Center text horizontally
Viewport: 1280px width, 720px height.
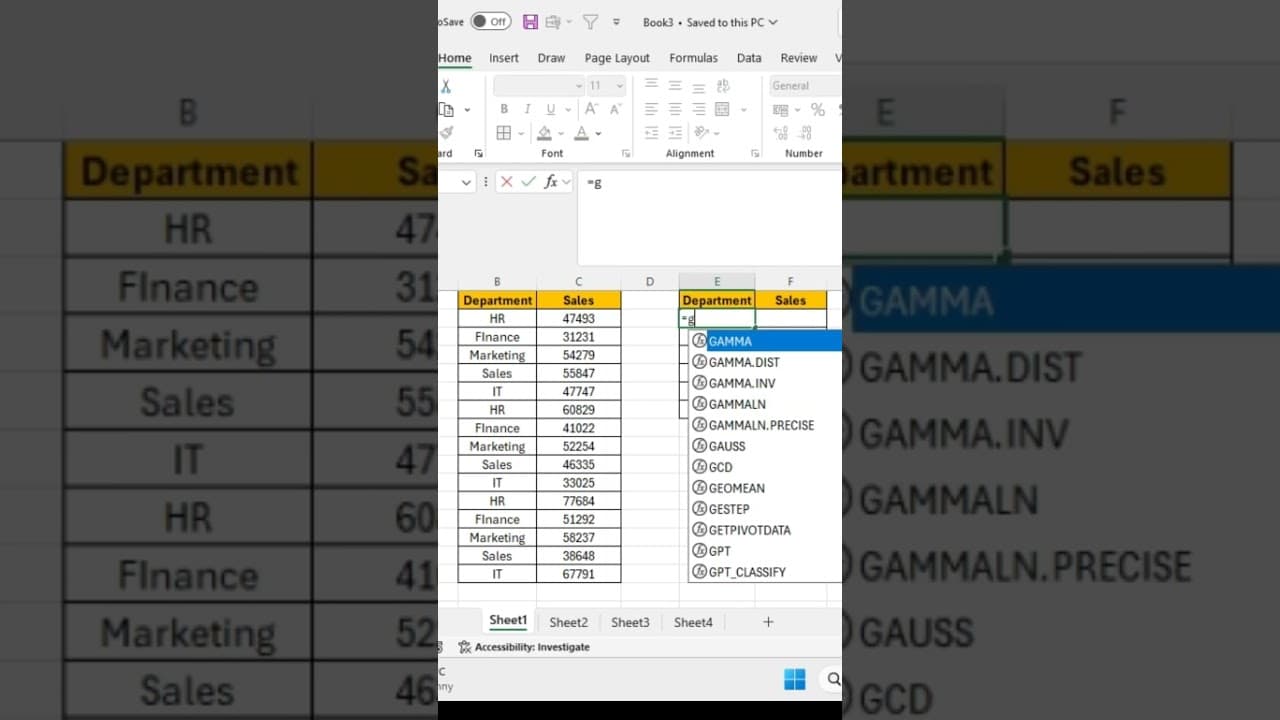click(x=675, y=109)
